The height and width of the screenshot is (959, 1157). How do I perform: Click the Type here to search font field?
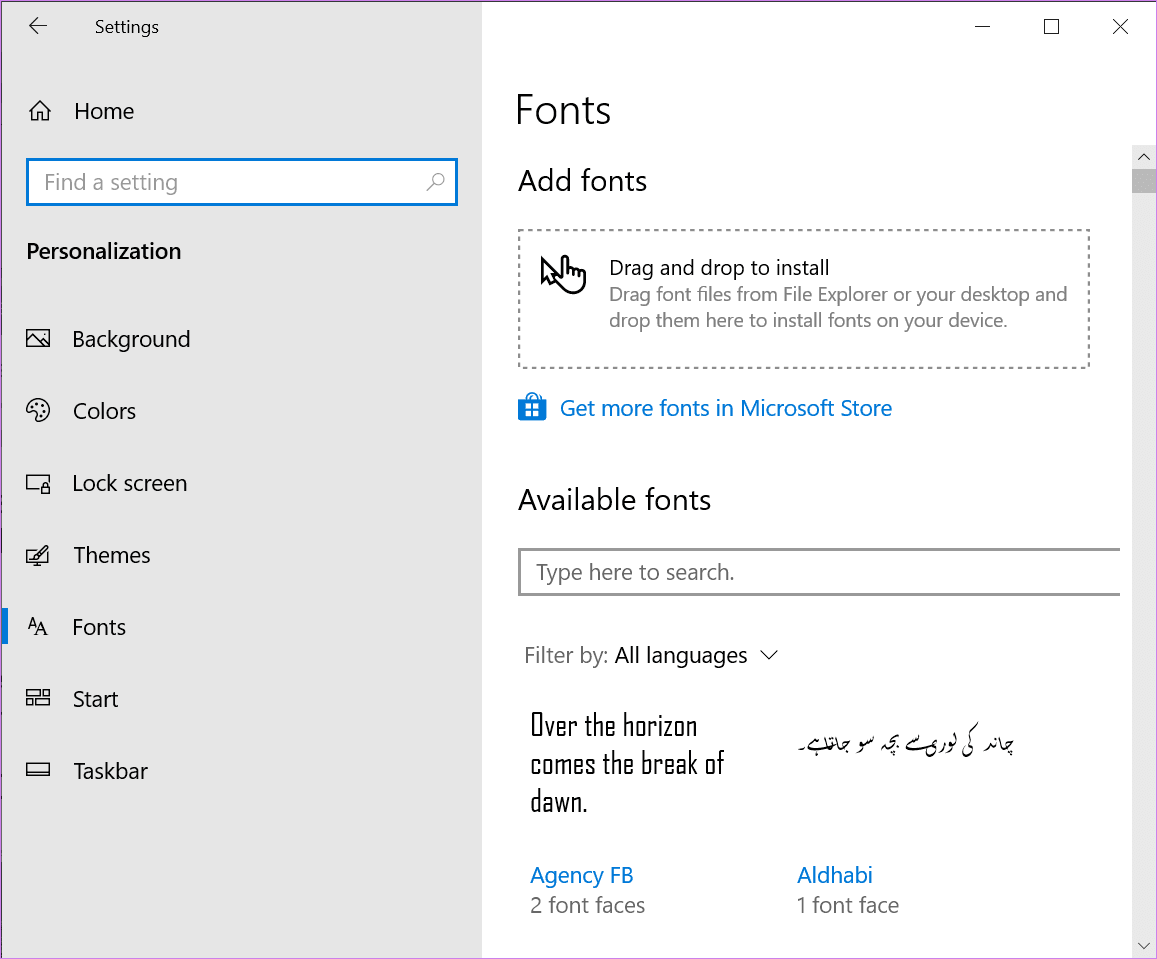pyautogui.click(x=819, y=572)
